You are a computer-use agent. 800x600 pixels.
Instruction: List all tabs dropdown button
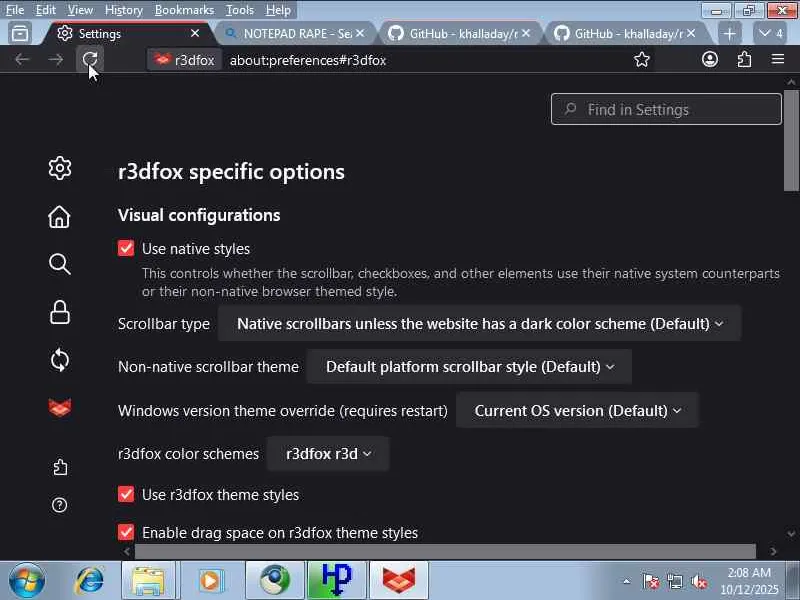tap(770, 34)
